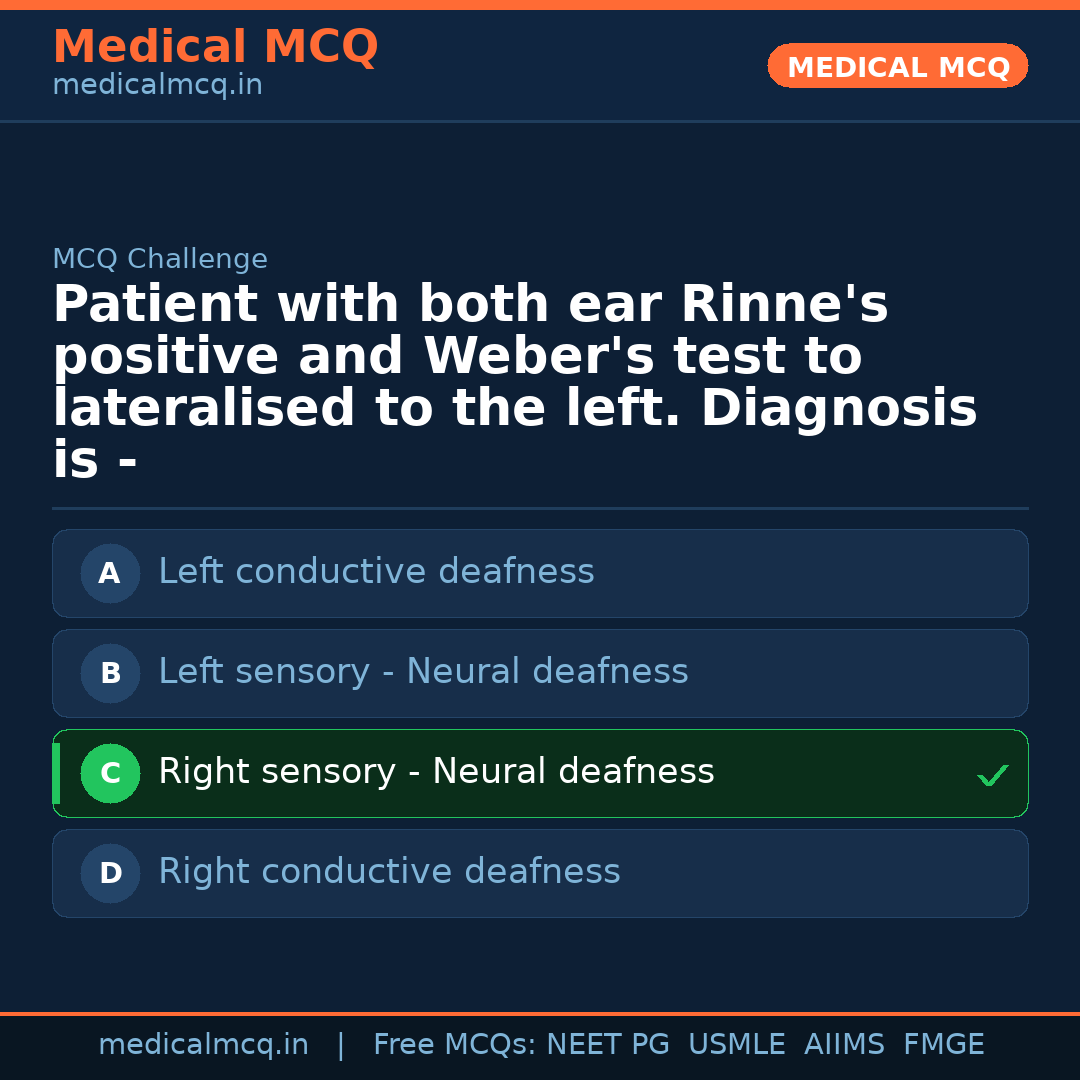
Task: Select "Right conductive deafness" answer text
Action: pos(389,872)
